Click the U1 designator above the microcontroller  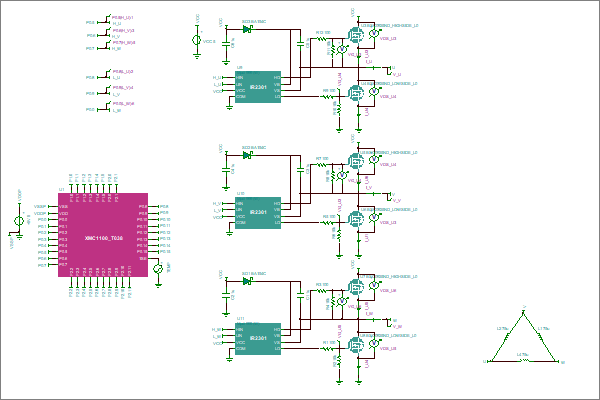(61, 190)
